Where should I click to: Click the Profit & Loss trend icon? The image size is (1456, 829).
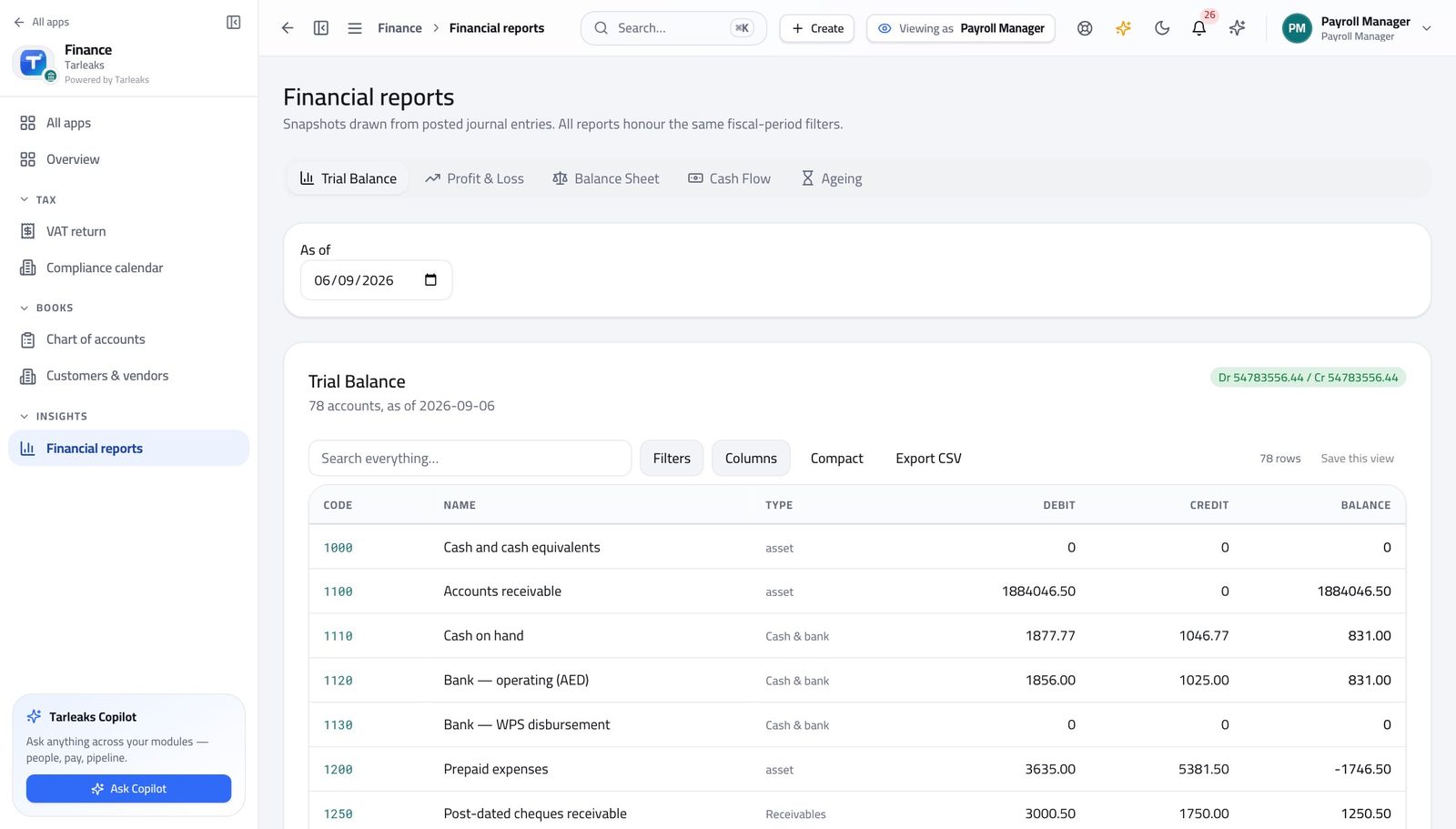(x=432, y=178)
